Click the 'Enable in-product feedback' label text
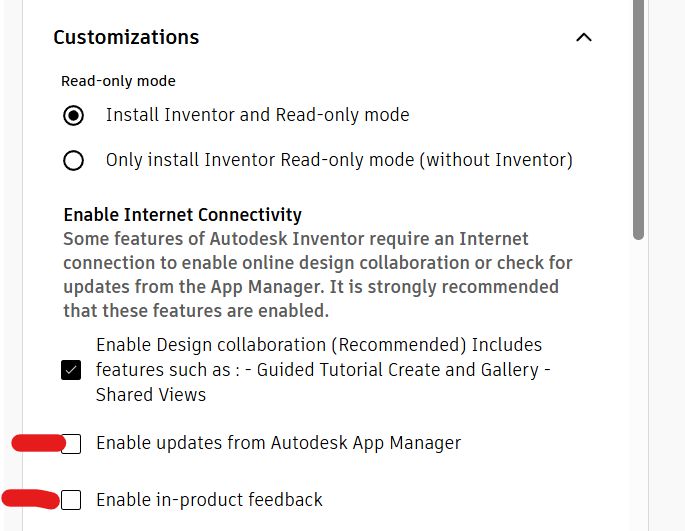This screenshot has height=531, width=685. coord(209,500)
